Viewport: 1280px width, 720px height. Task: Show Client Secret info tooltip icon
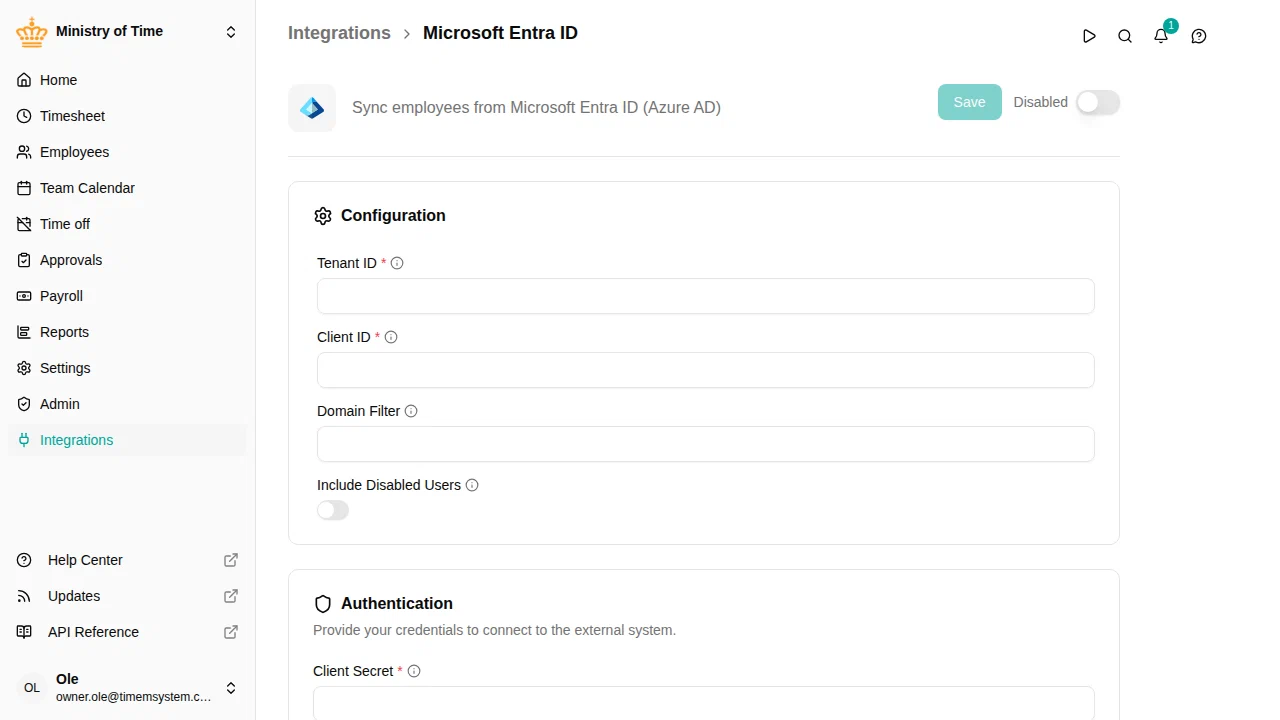(414, 671)
